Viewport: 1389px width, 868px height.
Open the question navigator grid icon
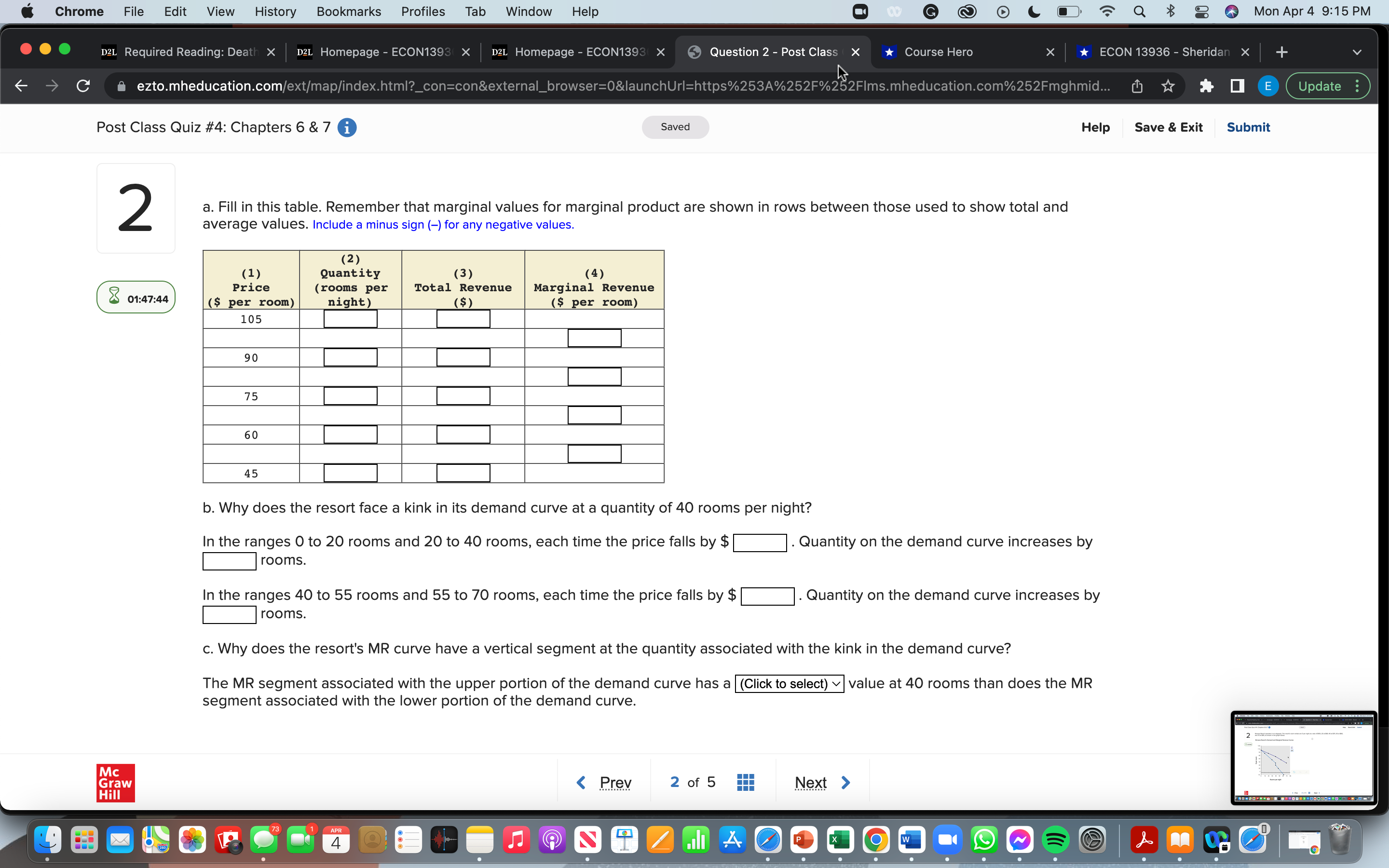tap(745, 782)
